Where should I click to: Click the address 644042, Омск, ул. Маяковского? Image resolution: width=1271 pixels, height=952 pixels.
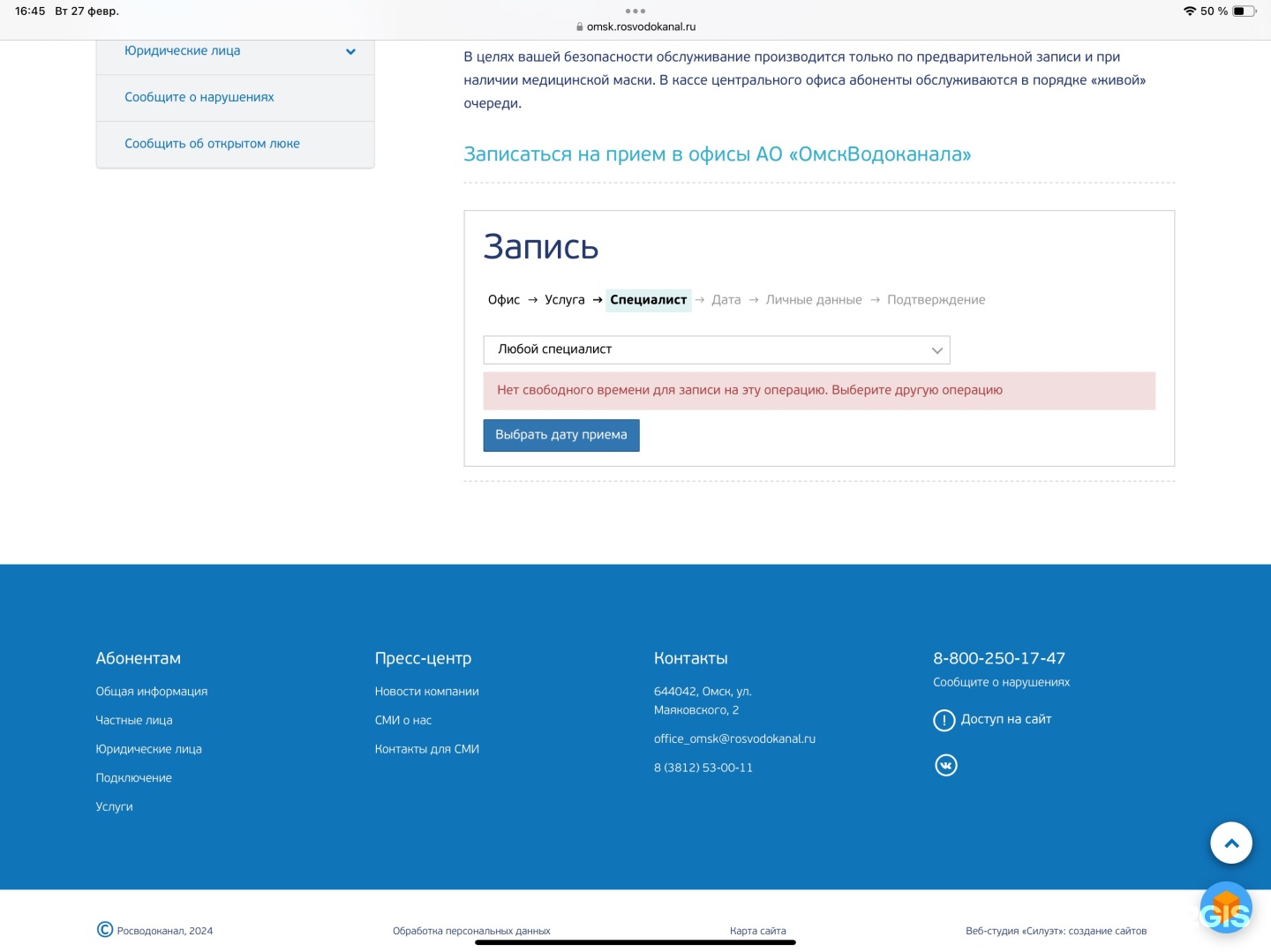pos(703,701)
